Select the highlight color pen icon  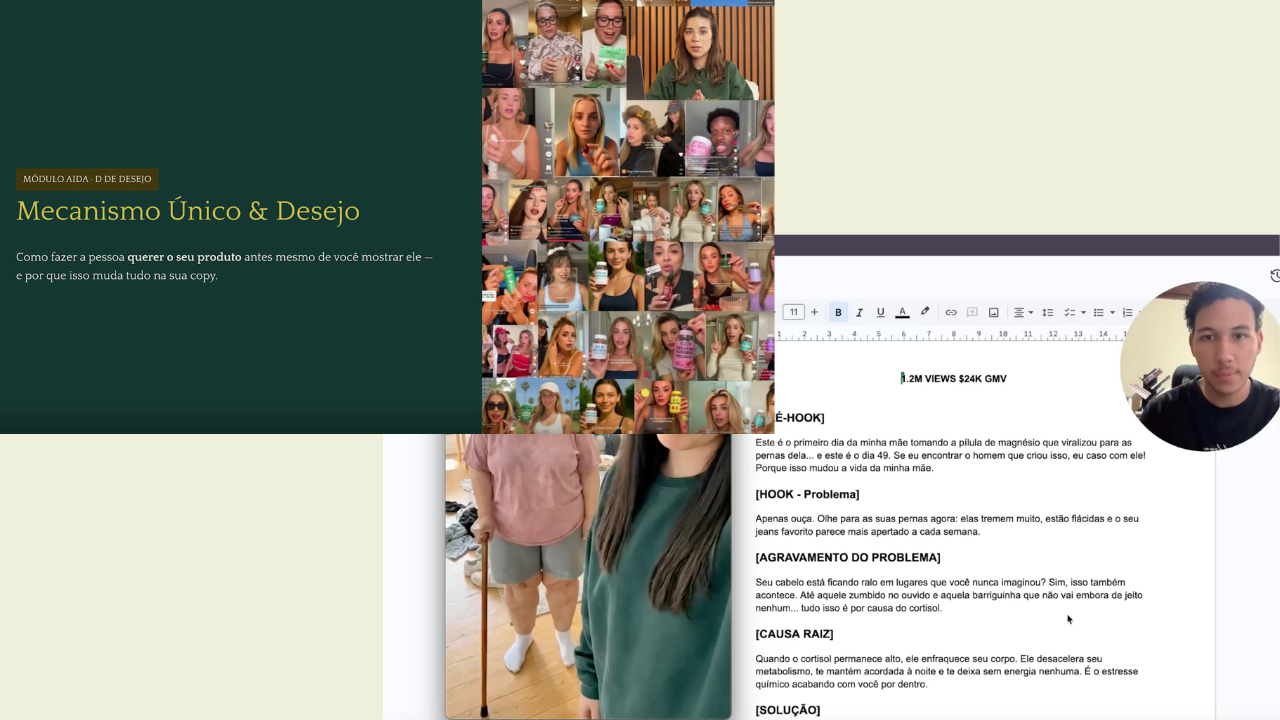925,312
